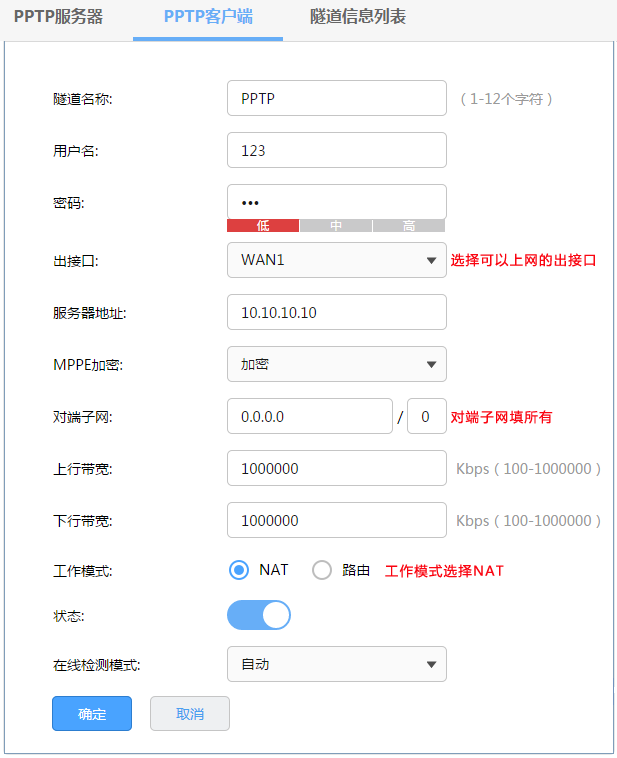Click the 隧道名称 input field
The height and width of the screenshot is (758, 617).
(x=337, y=98)
